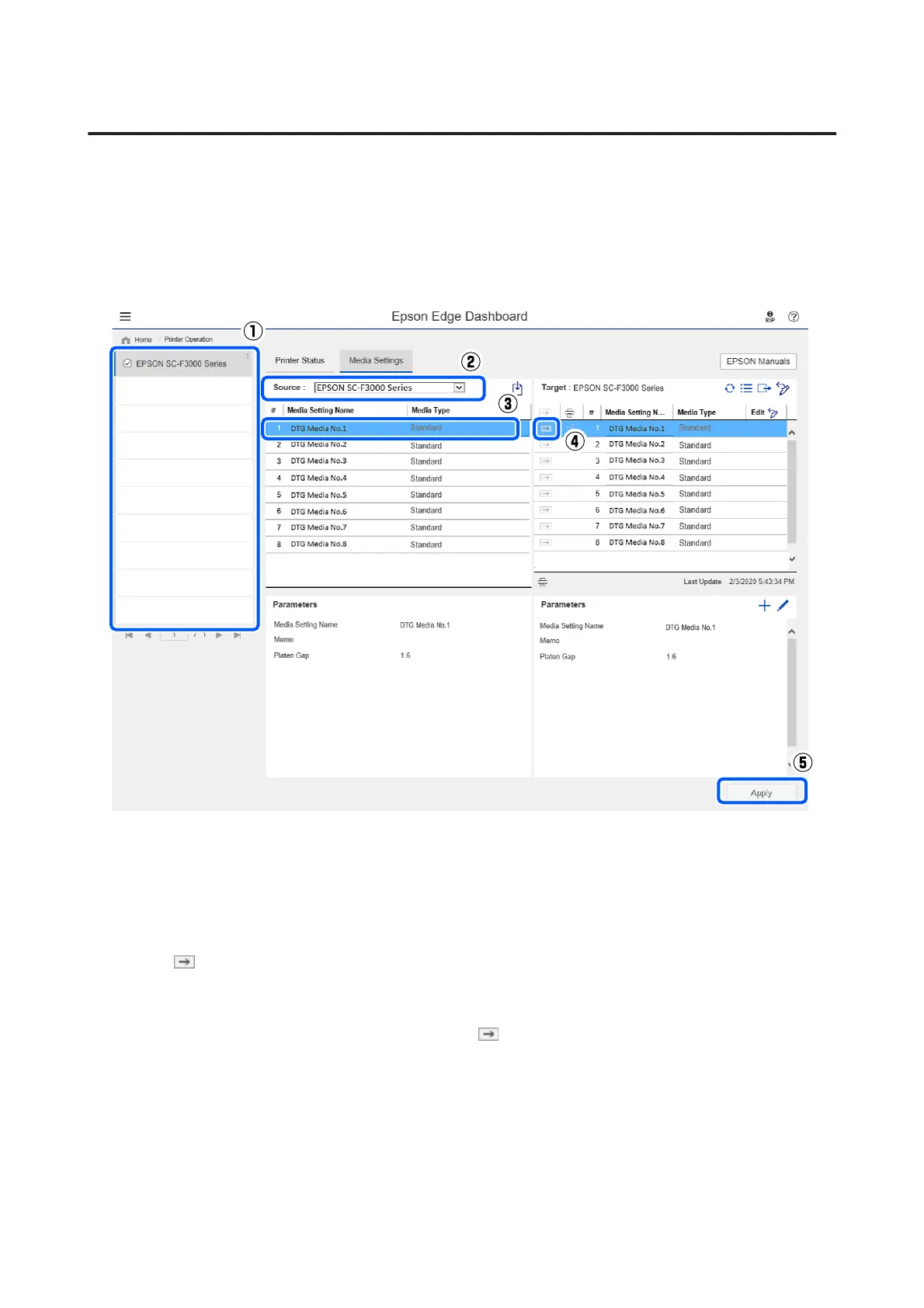Click the copy arrow for target row 3
The image size is (924, 1308).
point(546,461)
